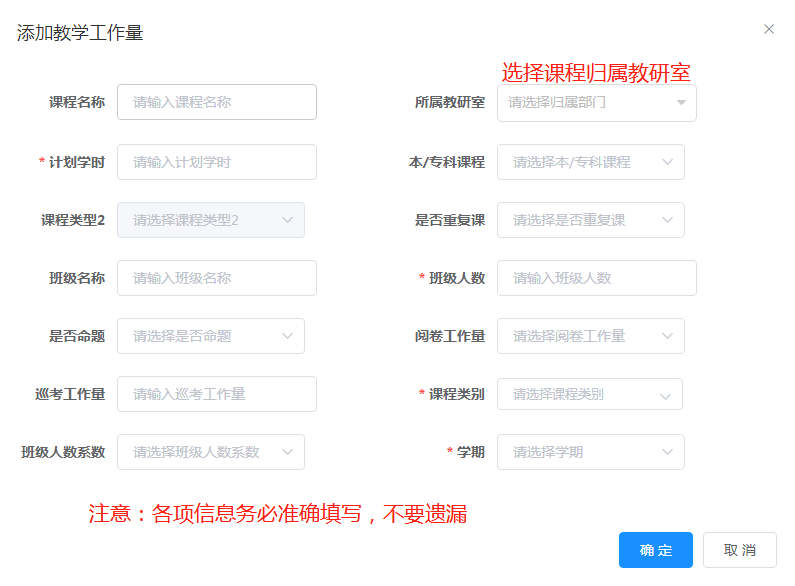
Task: Click the triangle arrow in 所属教研室 field
Action: [681, 102]
